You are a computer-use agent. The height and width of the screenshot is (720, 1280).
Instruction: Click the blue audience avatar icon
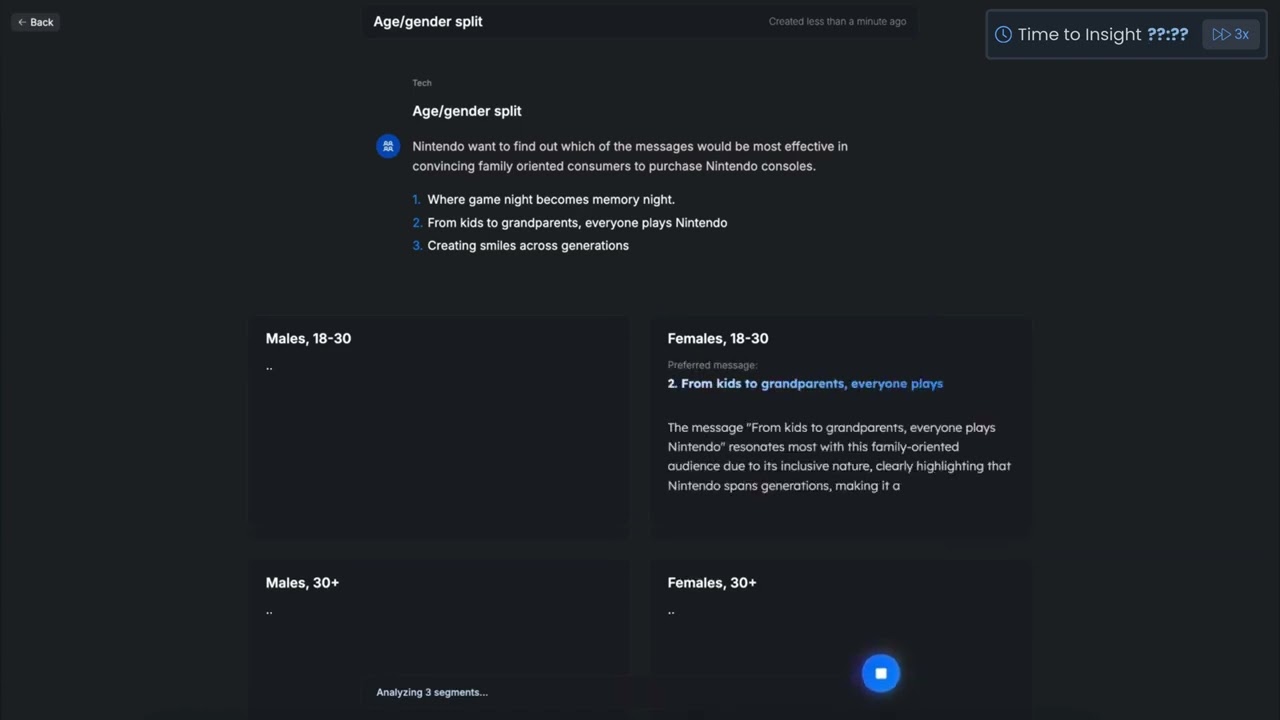click(x=388, y=146)
